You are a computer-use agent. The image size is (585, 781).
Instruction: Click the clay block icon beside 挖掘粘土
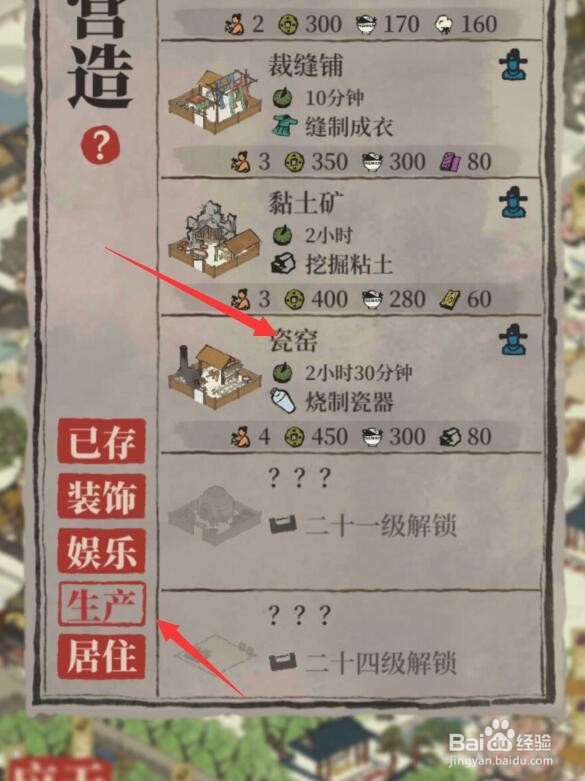[x=283, y=263]
